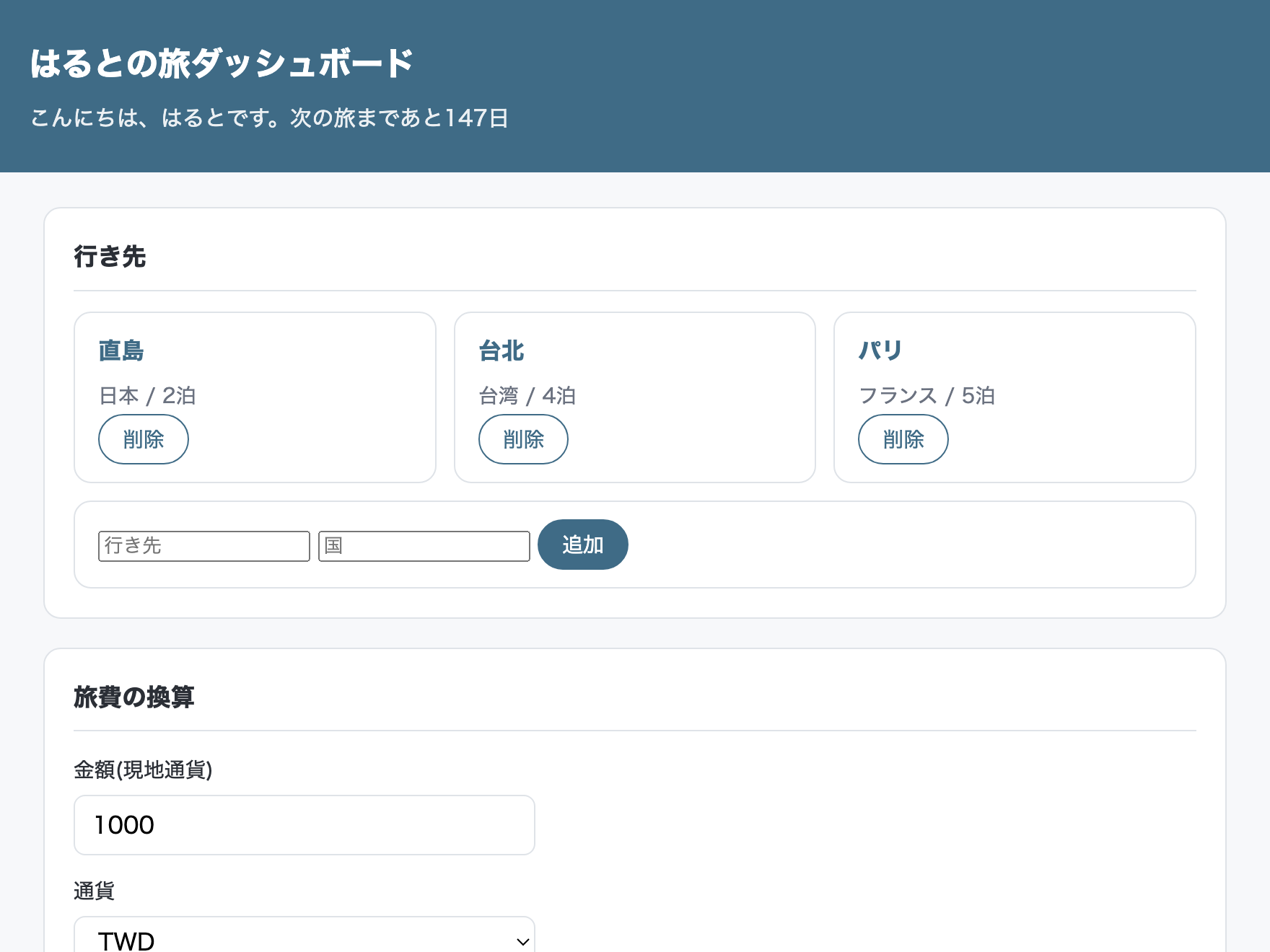Screen dimensions: 1270x952
Task: Click the パリ card title
Action: (880, 351)
